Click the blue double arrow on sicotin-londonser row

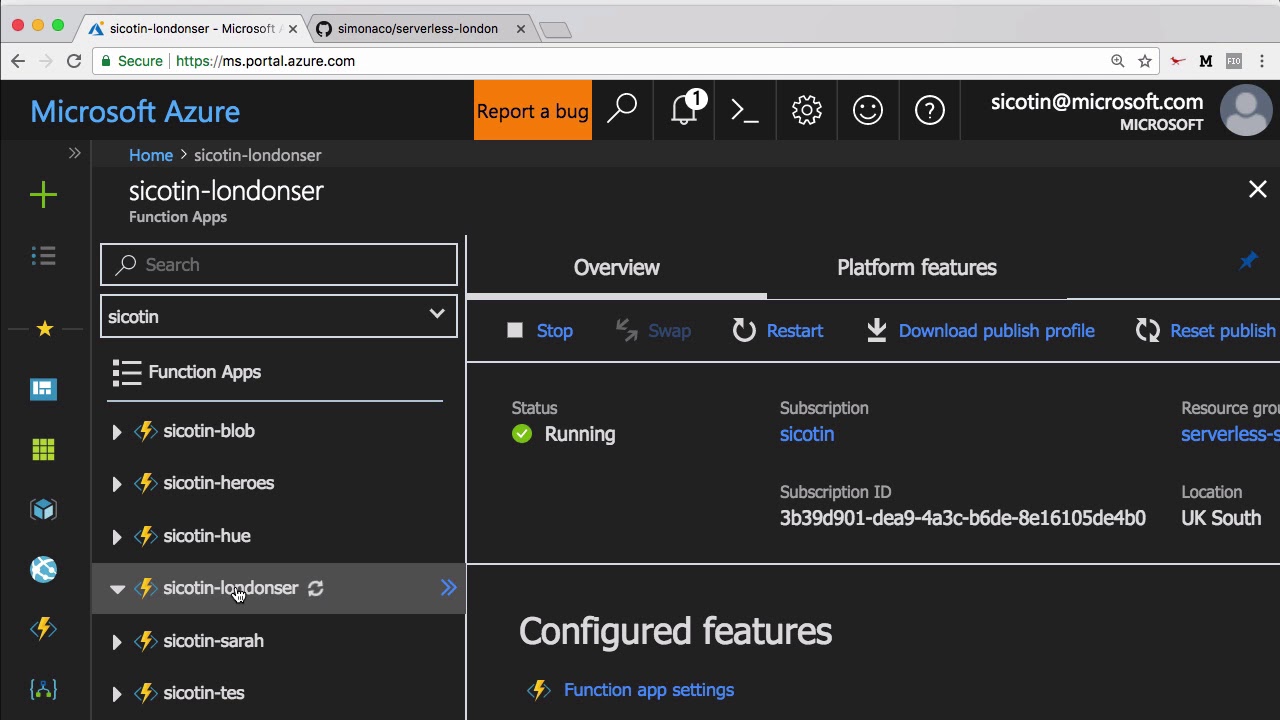(x=448, y=588)
